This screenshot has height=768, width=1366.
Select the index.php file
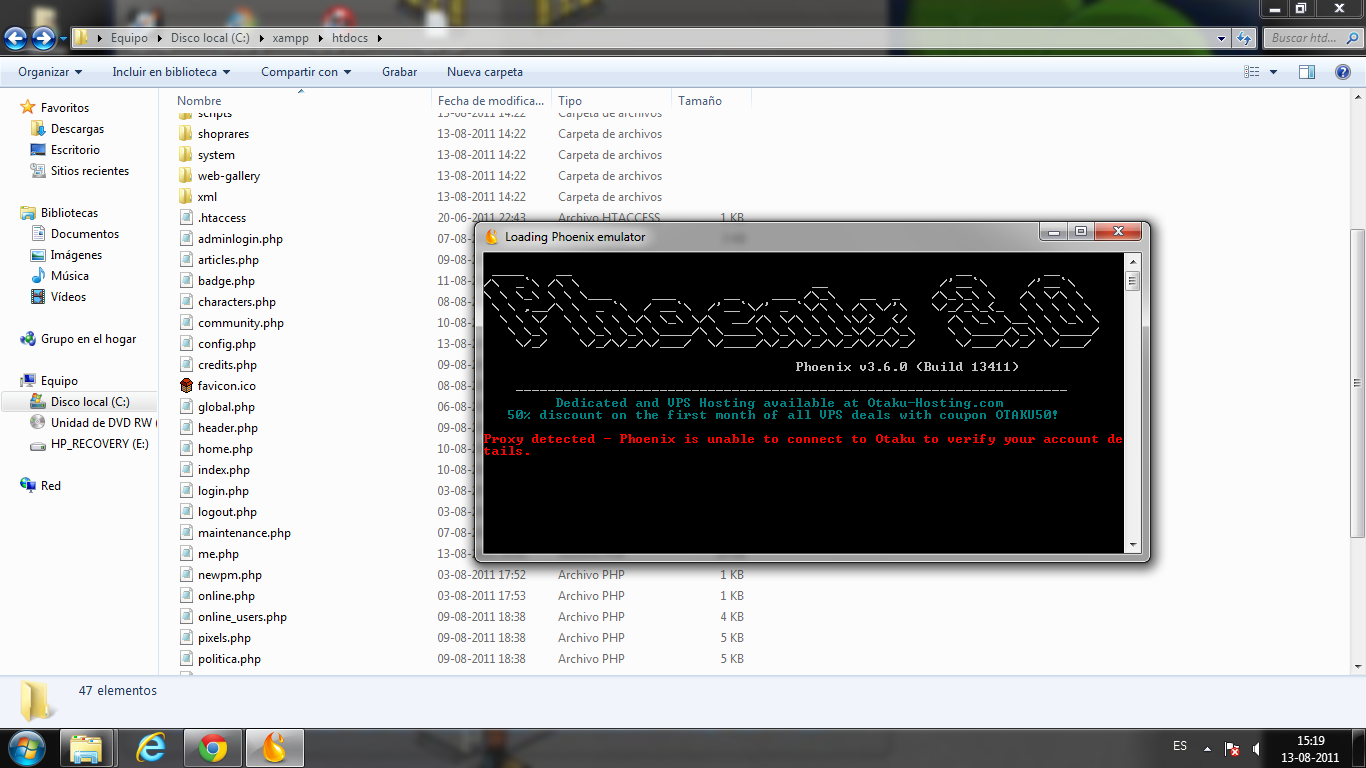pos(224,470)
